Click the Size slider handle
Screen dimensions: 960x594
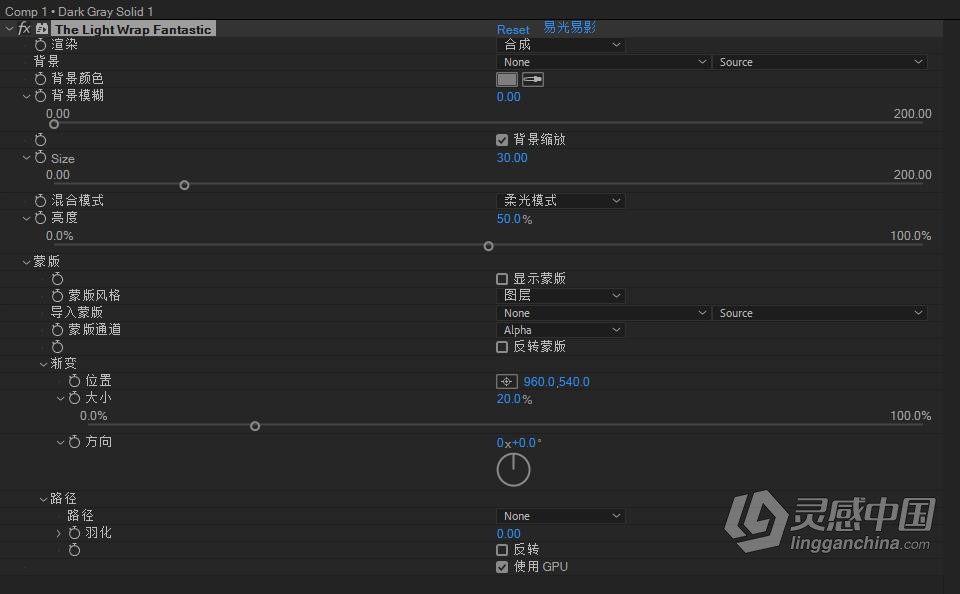coord(184,185)
